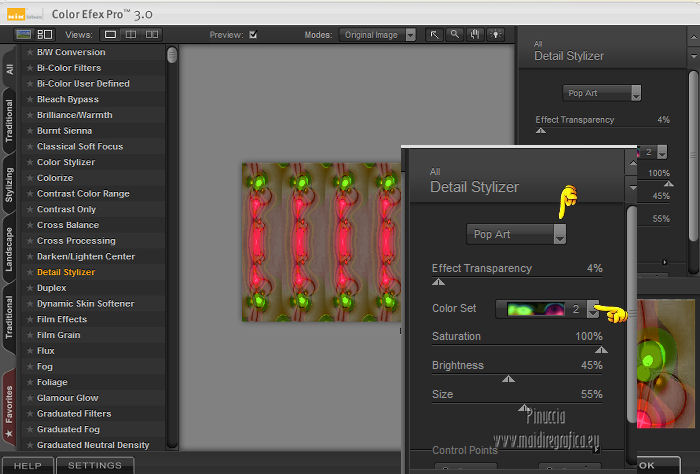Expand the Control Points section arrow
This screenshot has width=700, height=474.
[596, 450]
